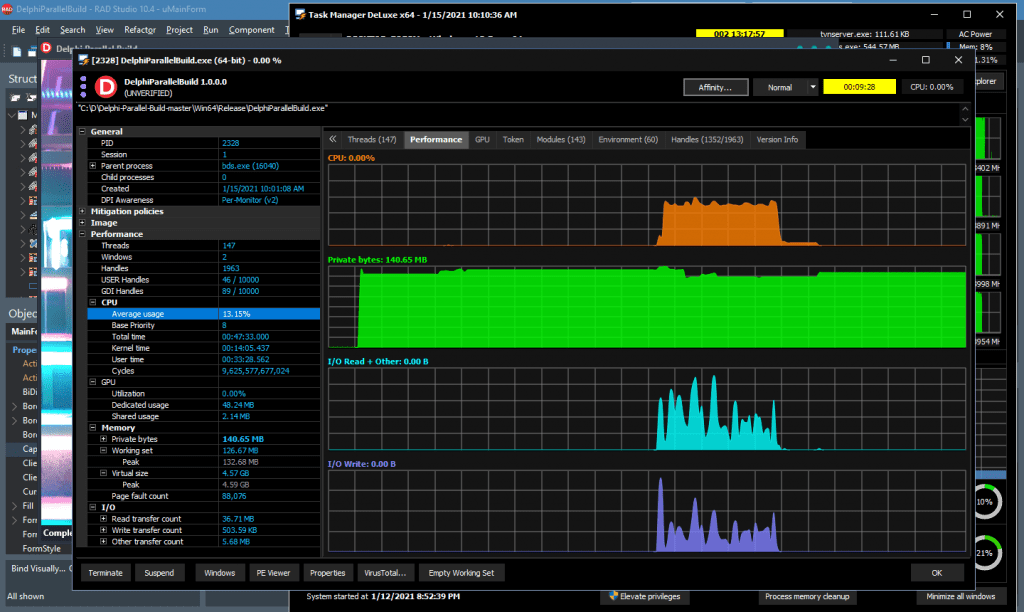Image resolution: width=1024 pixels, height=612 pixels.
Task: Click the command line field scroll down arrow
Action: (x=965, y=120)
